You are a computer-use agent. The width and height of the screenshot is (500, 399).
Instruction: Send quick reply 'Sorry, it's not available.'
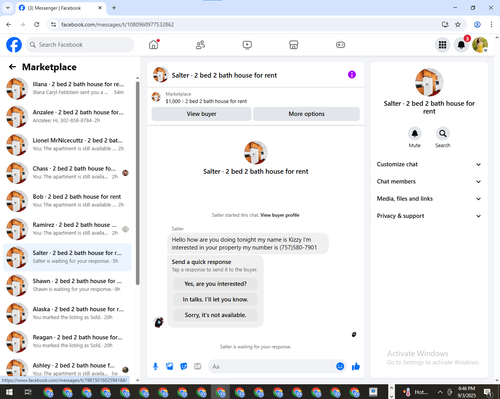(x=215, y=315)
